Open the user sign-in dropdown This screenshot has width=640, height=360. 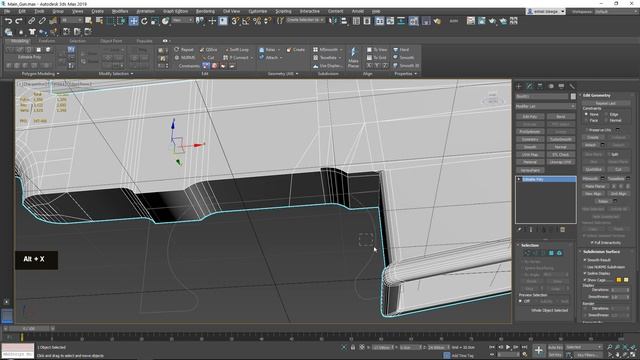pos(546,11)
